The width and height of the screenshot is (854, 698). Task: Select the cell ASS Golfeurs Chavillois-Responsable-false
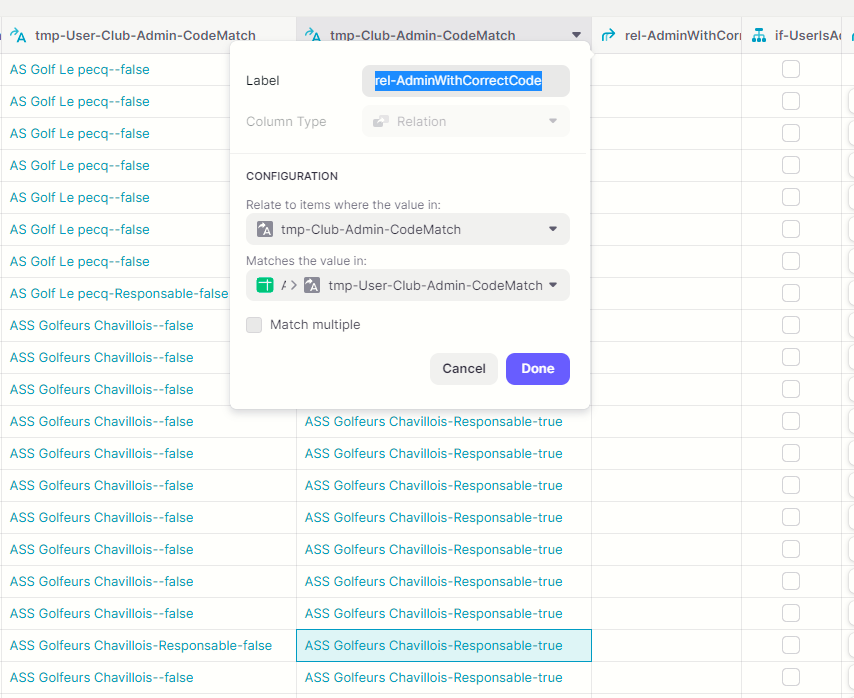(149, 645)
